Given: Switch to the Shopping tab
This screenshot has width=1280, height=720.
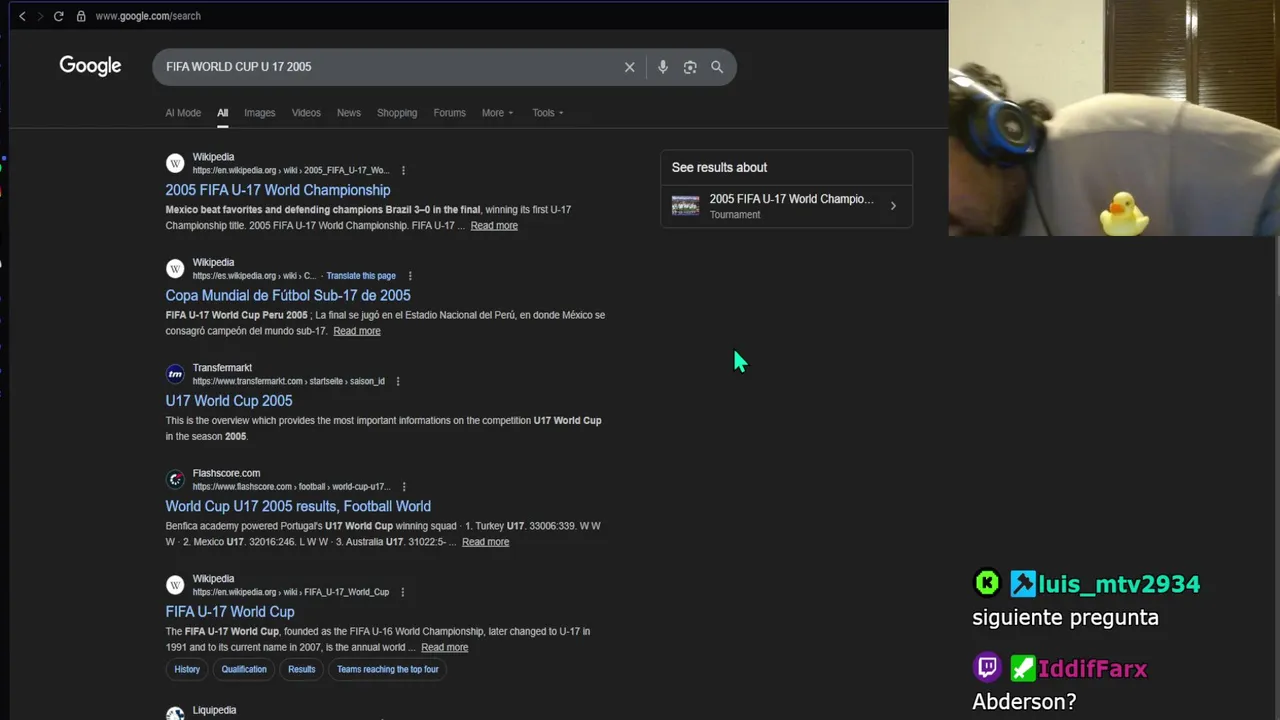Looking at the screenshot, I should 397,113.
